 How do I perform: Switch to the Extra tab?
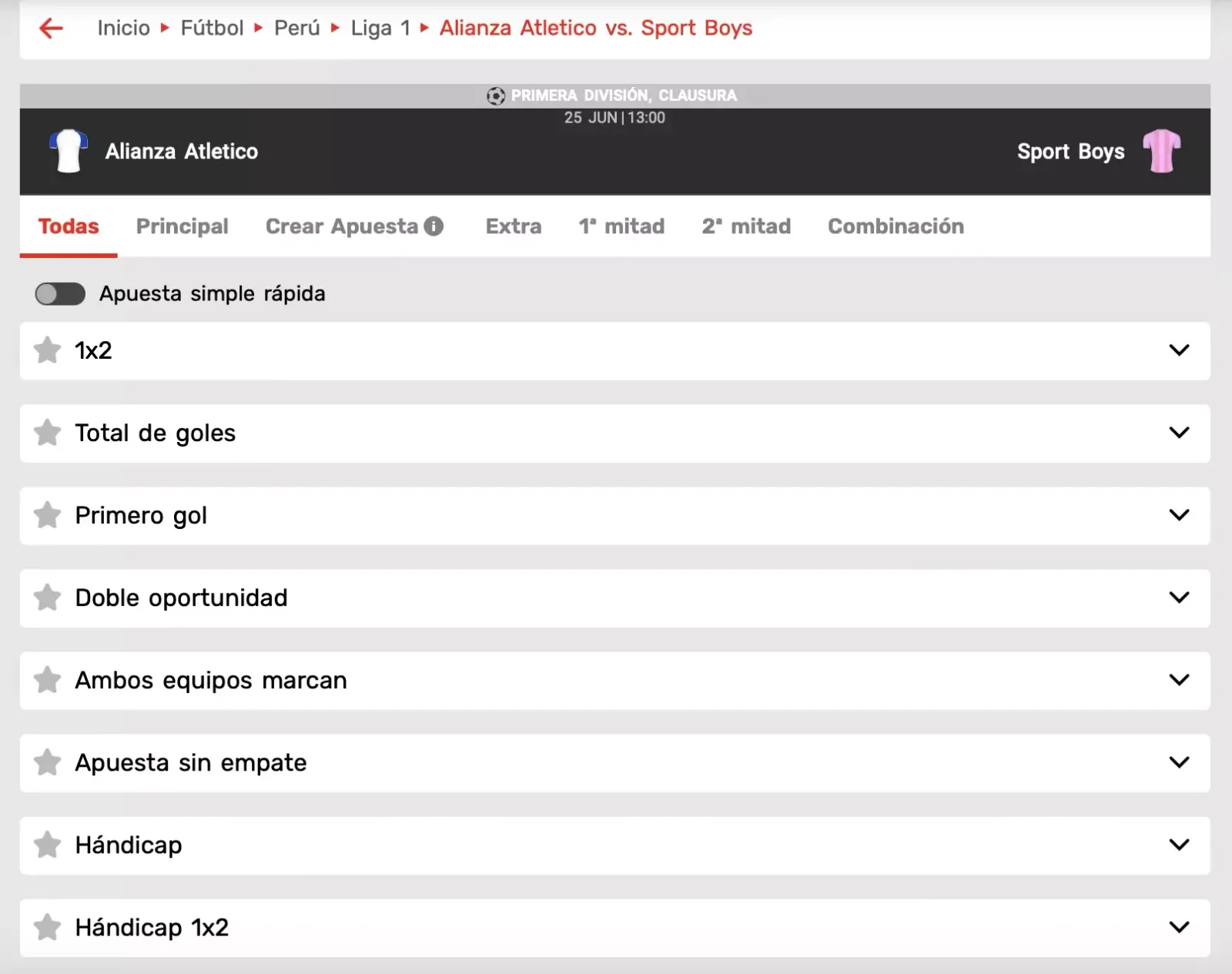pyautogui.click(x=514, y=226)
